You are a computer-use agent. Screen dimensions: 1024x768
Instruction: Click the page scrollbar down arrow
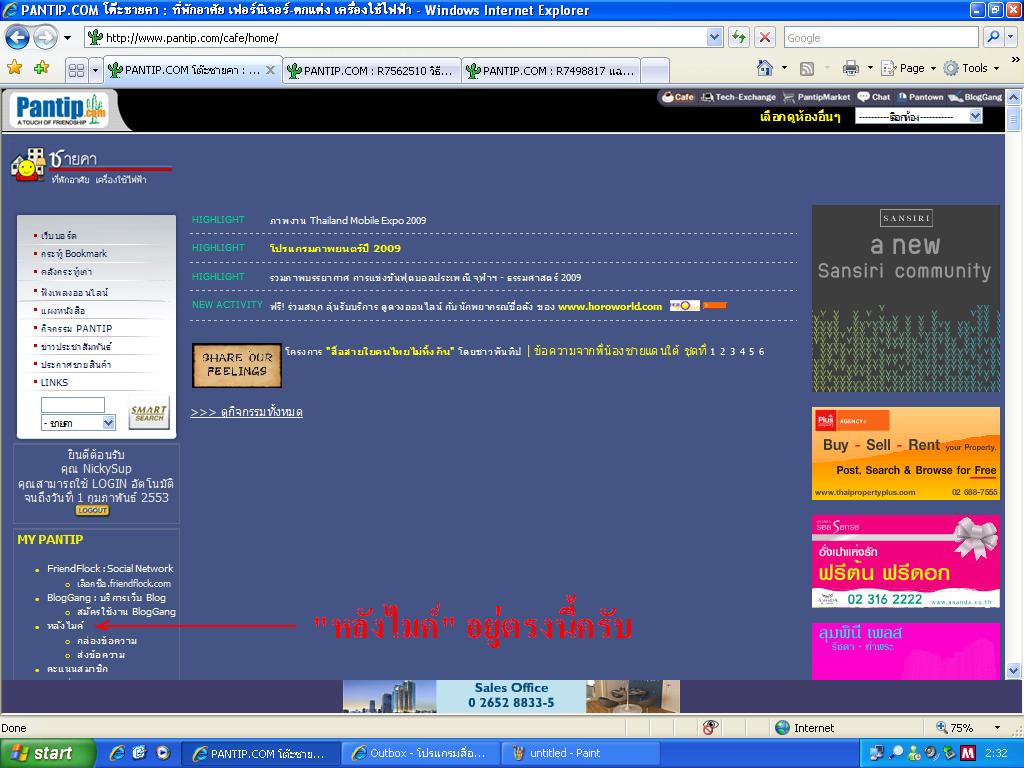(1013, 670)
